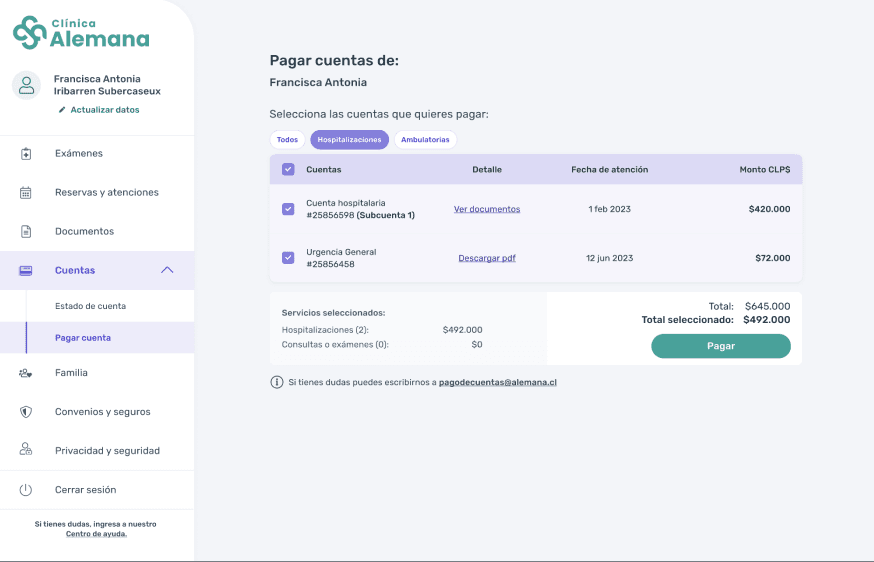Click the Documentos file icon
The image size is (874, 562).
tap(26, 232)
